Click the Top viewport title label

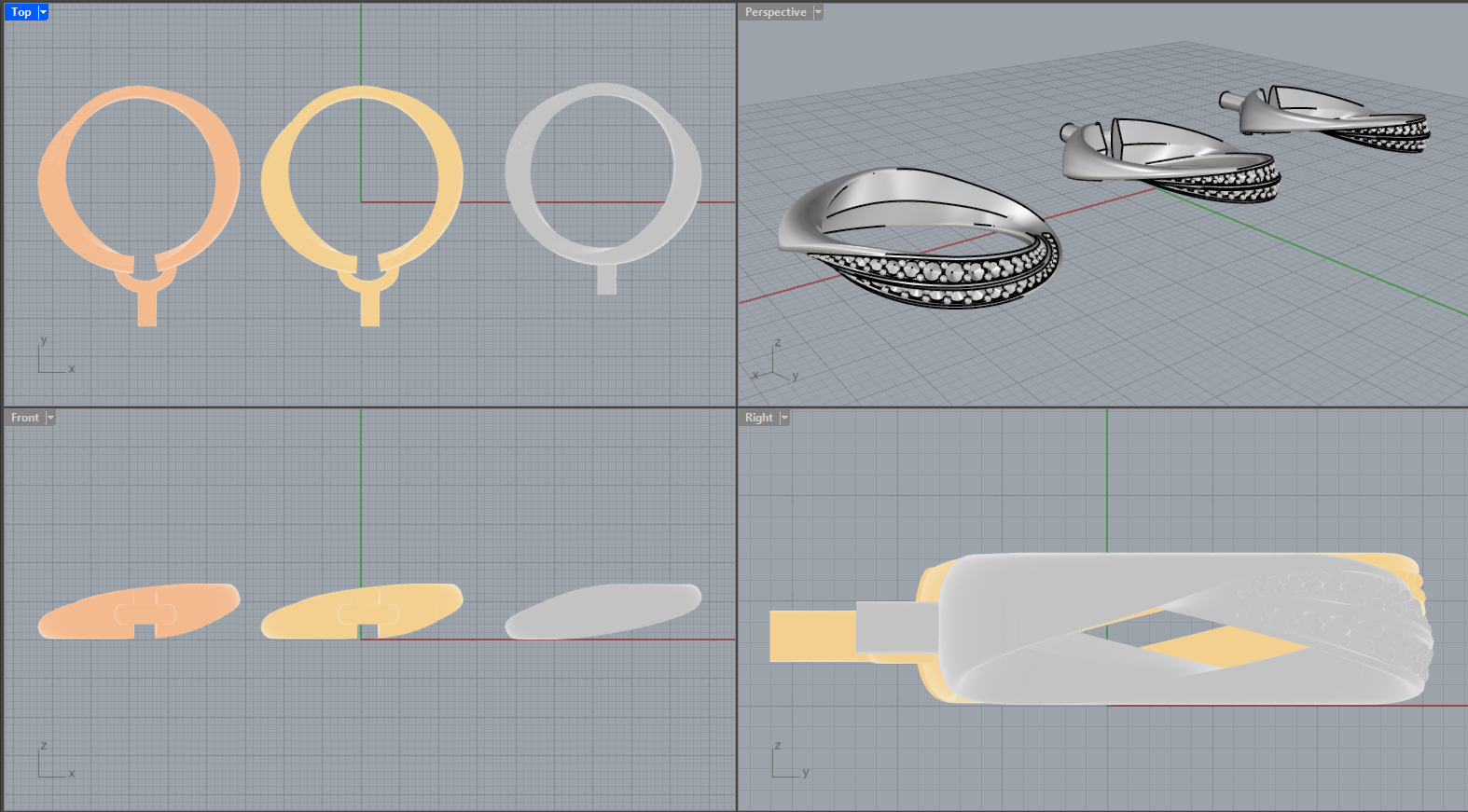[21, 12]
